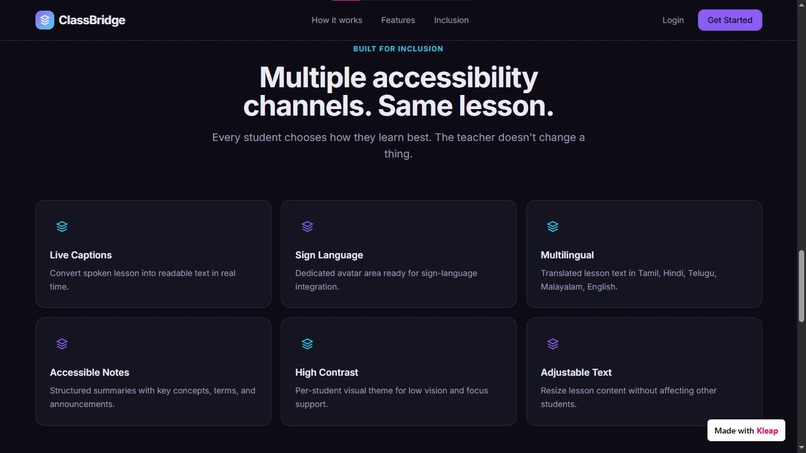
Task: Open the Inclusion nav item
Action: click(x=451, y=20)
